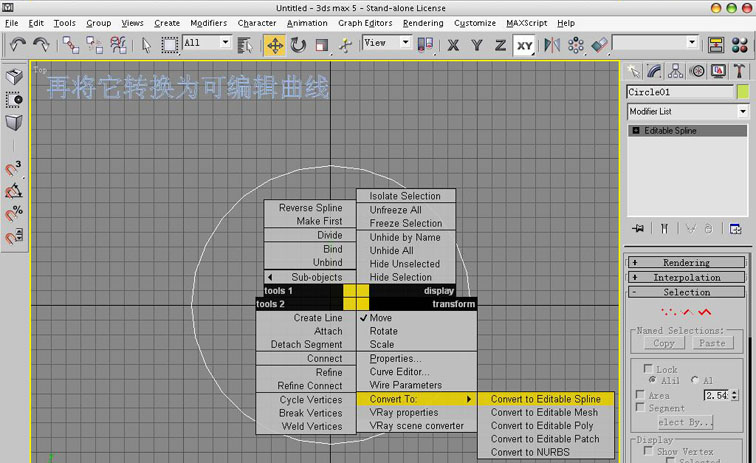Open the Utilities hammer panel tab
Screen dimensions: 756x463
point(739,72)
